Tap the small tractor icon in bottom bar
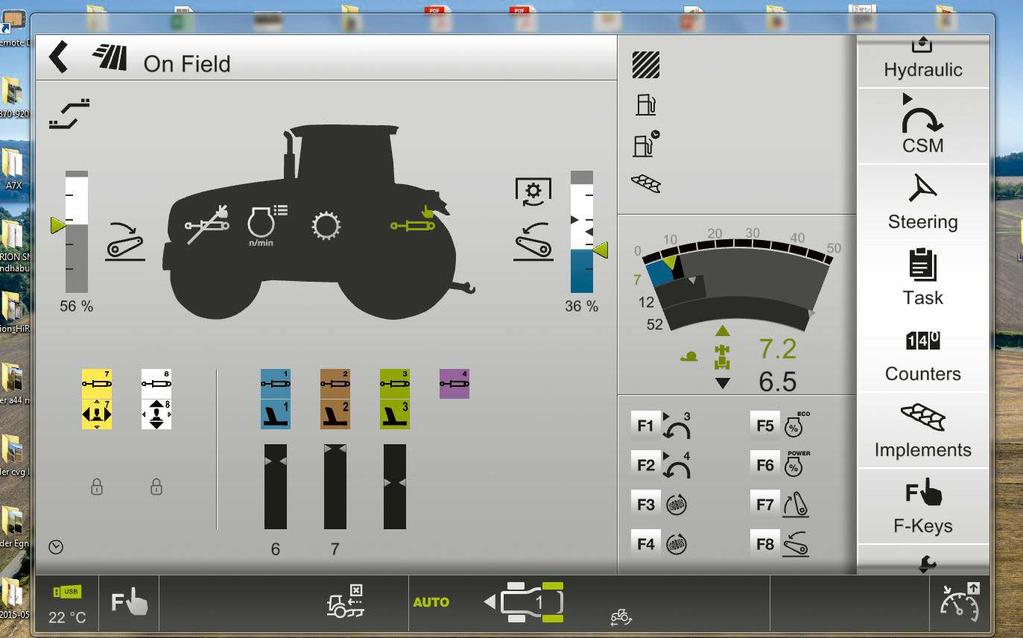 (x=621, y=616)
